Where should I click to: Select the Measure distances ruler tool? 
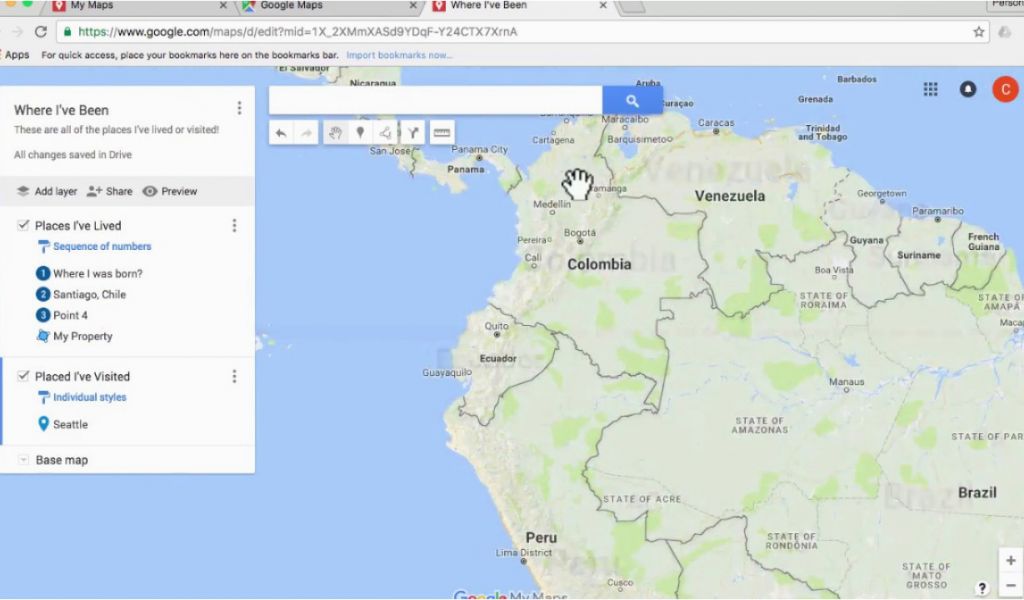coord(441,133)
